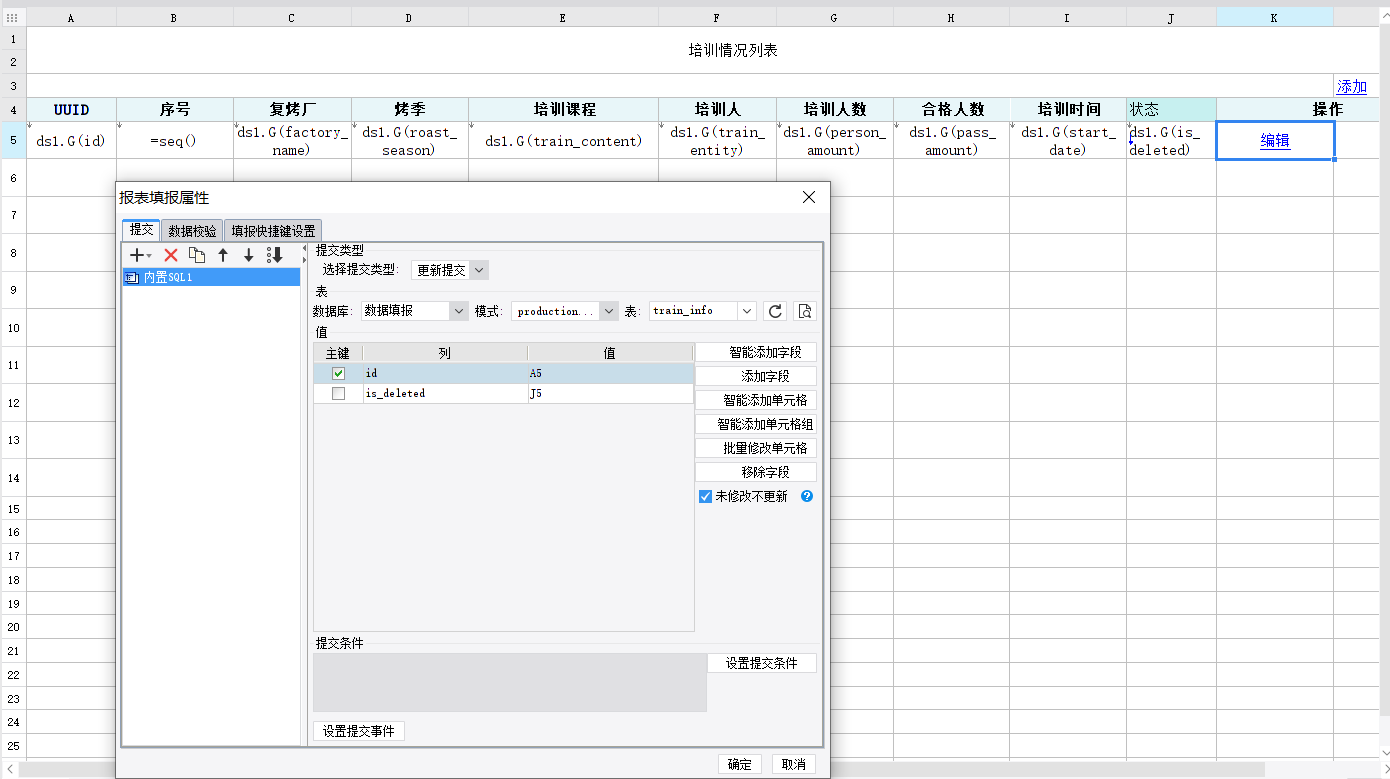Screen dimensions: 1390x779
Task: Click the 添加字段 button
Action: click(x=756, y=376)
